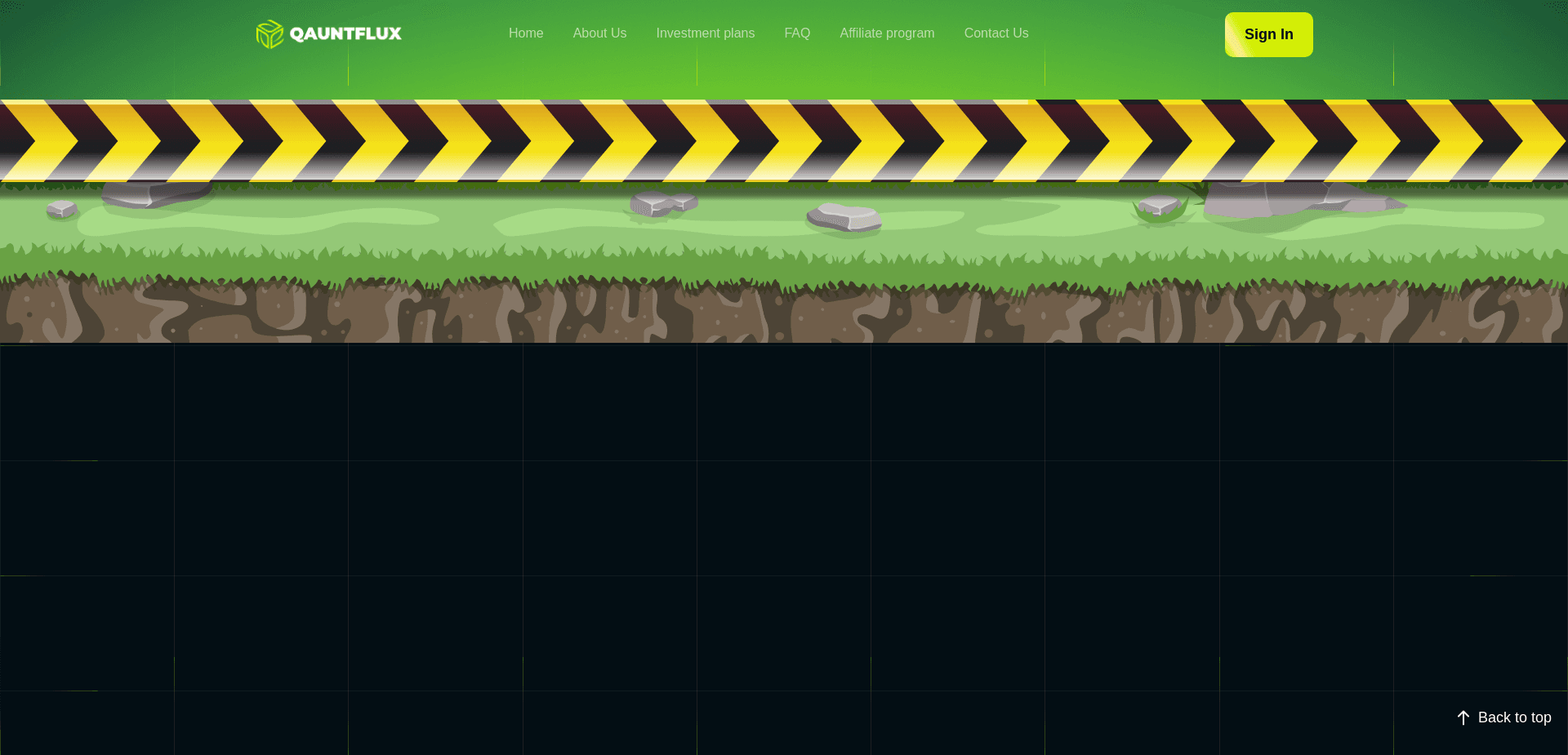1568x755 pixels.
Task: Navigate to Investment plans
Action: pos(705,33)
